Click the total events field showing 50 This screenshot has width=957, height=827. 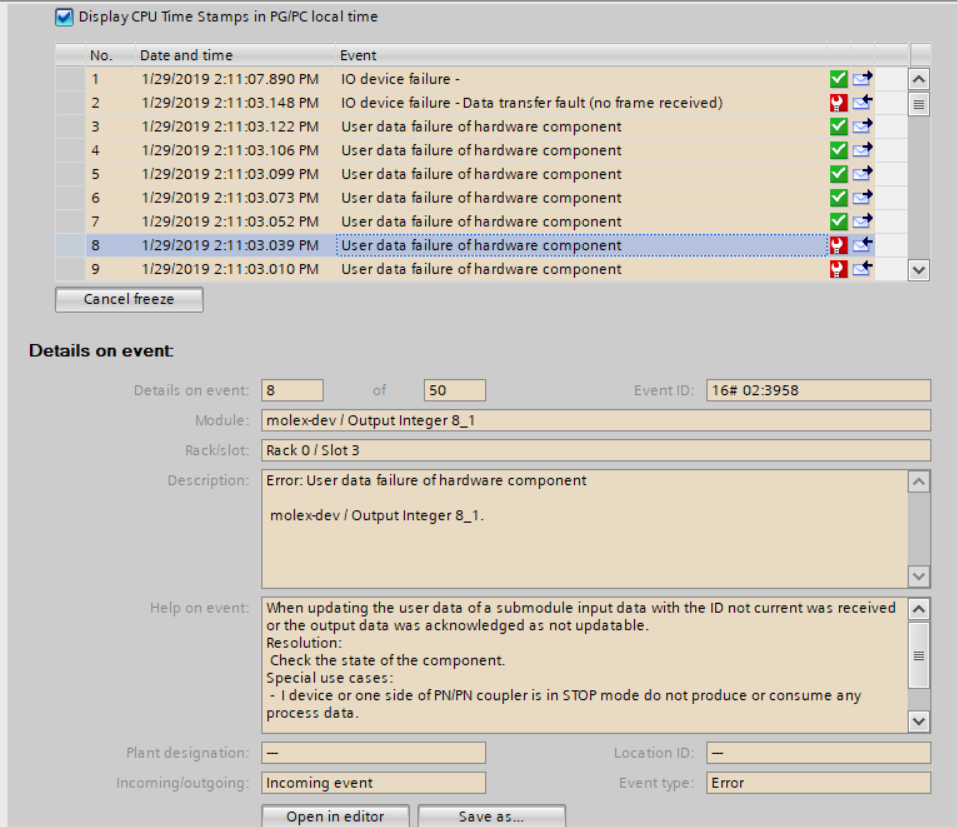point(455,391)
